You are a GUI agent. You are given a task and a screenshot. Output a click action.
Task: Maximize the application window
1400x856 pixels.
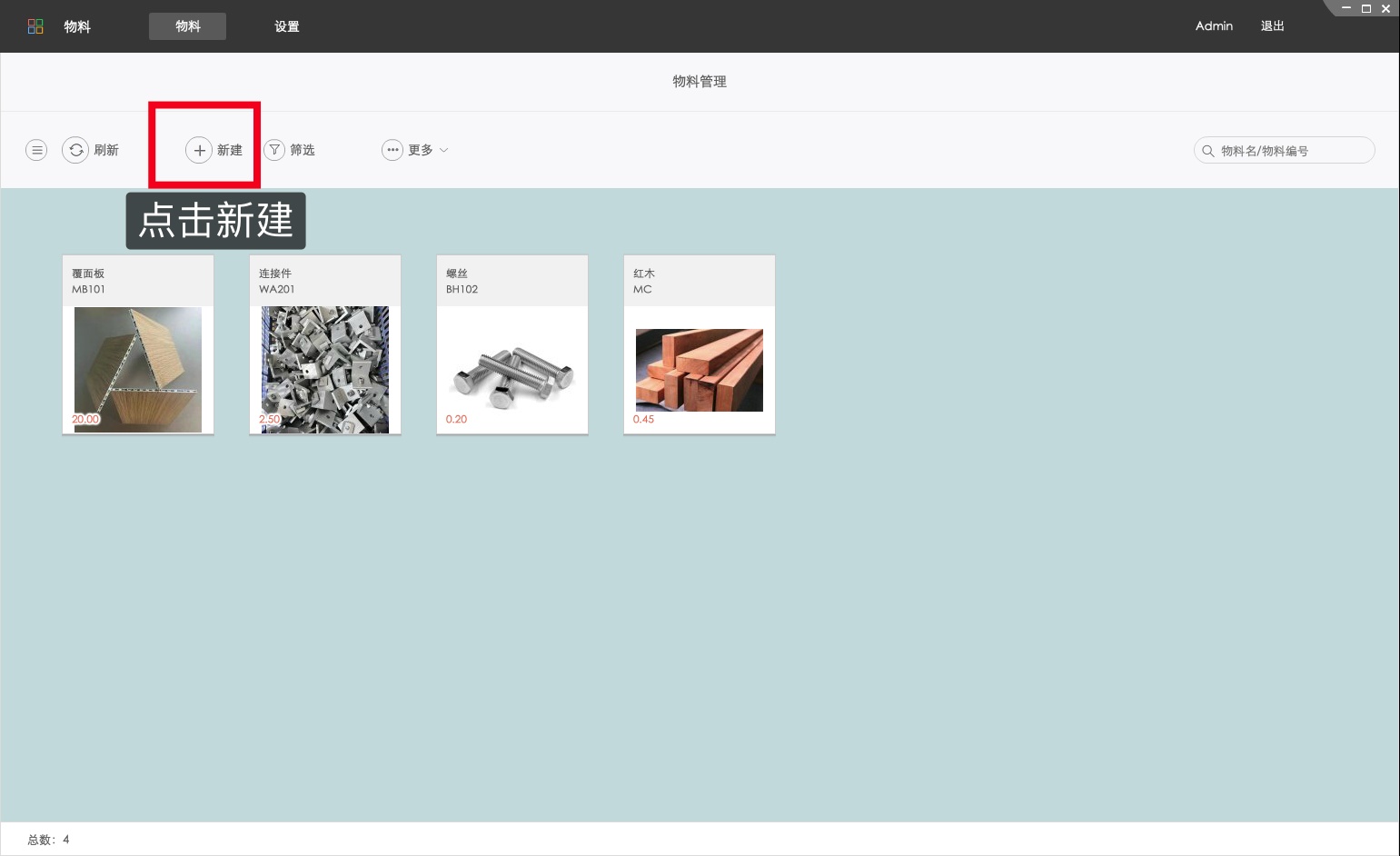click(1365, 8)
